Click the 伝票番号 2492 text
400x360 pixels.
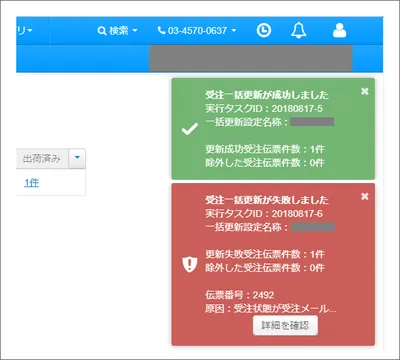[x=240, y=295]
